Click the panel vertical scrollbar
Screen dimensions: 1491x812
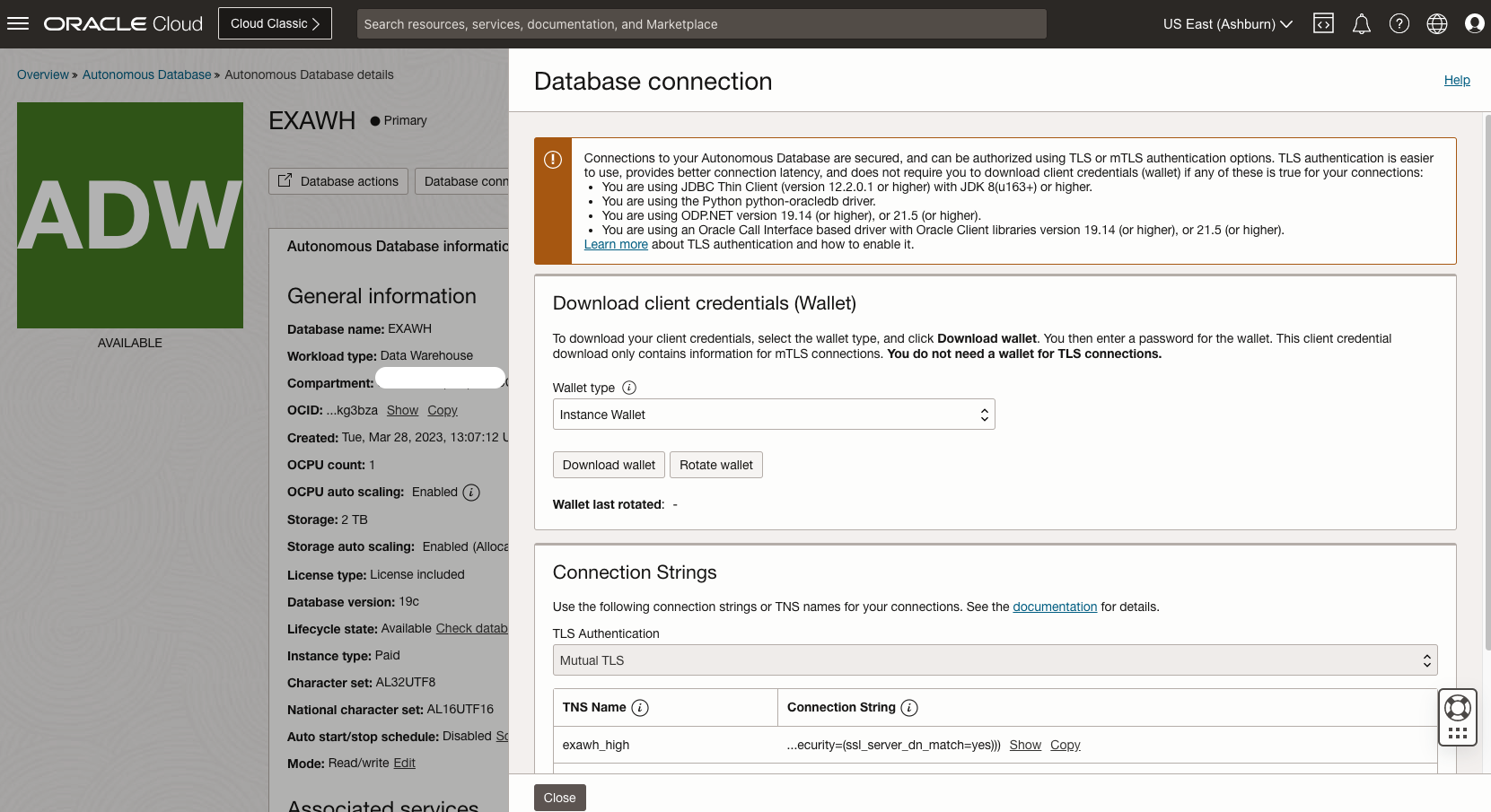click(1487, 381)
